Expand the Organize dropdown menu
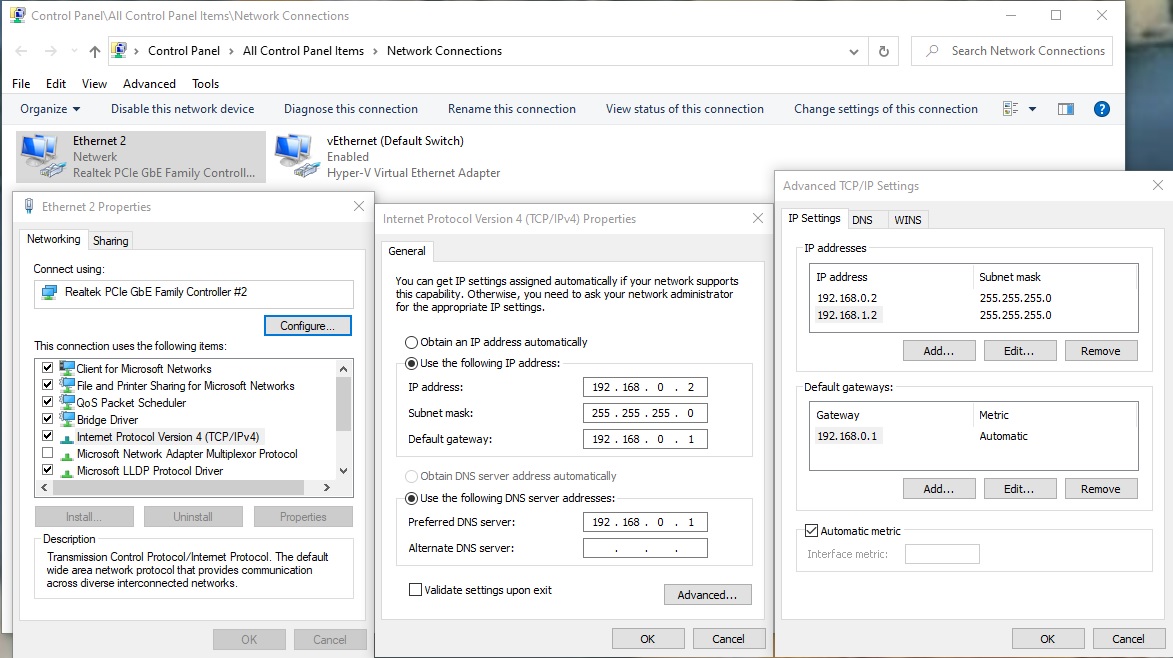Image resolution: width=1173 pixels, height=658 pixels. 50,109
